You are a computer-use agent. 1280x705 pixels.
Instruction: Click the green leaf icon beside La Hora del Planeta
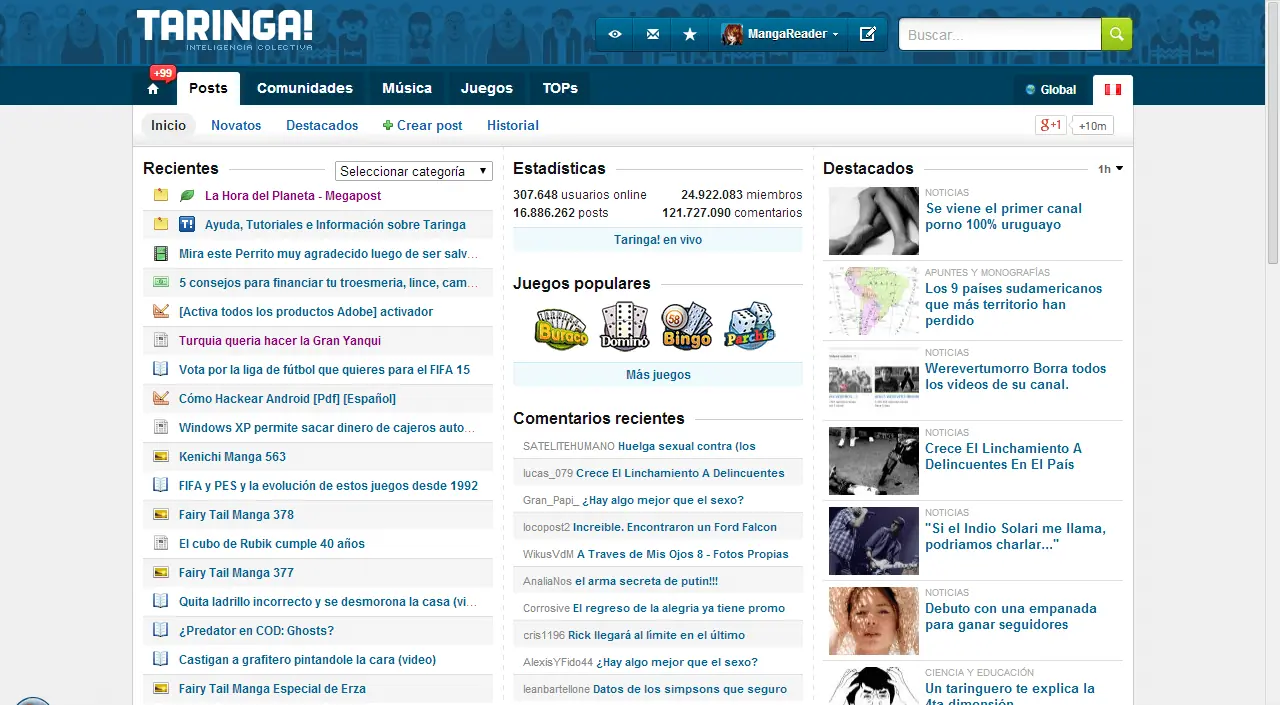(187, 196)
